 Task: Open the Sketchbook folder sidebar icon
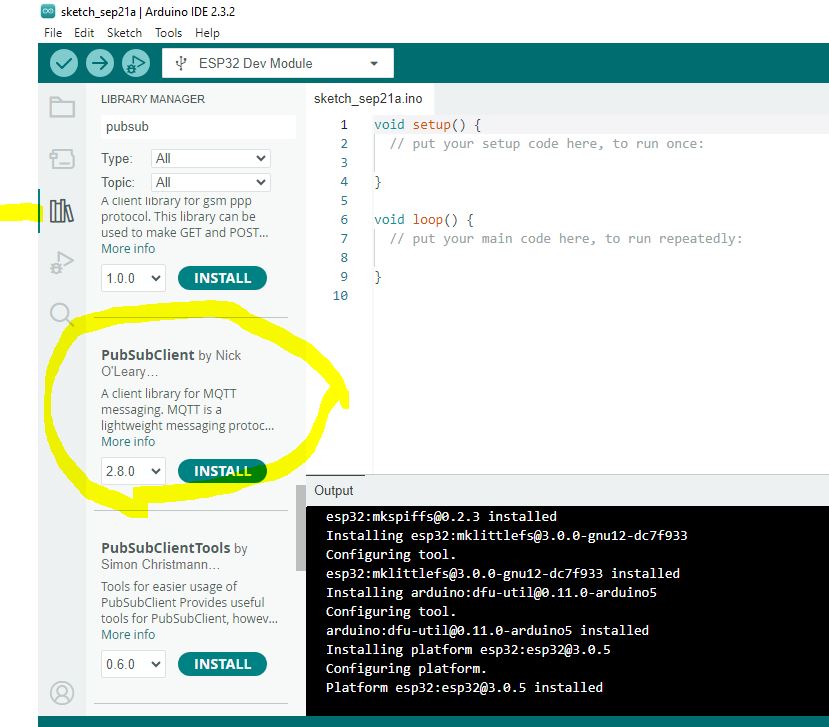click(x=62, y=107)
